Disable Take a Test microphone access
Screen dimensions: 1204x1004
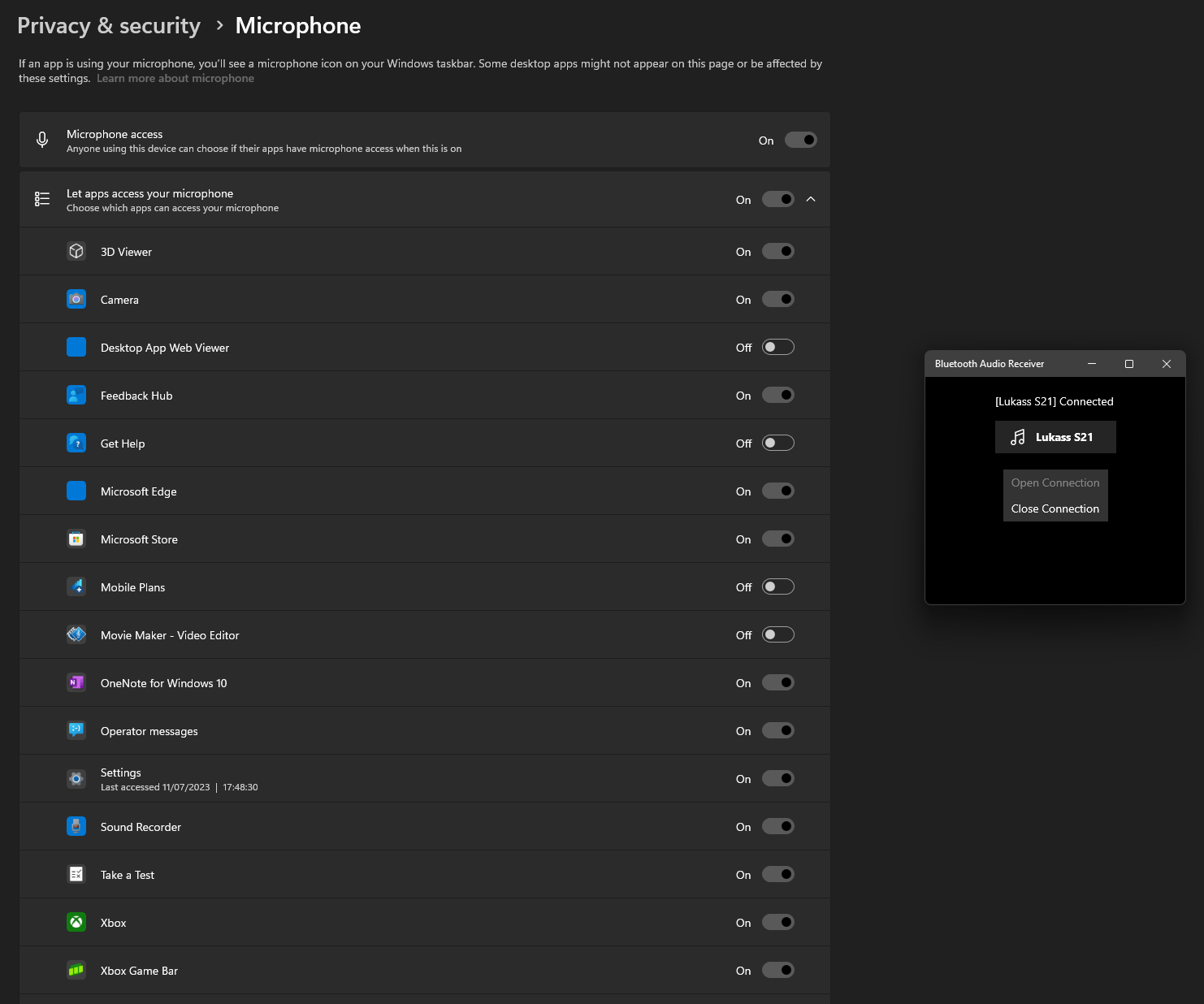tap(778, 874)
